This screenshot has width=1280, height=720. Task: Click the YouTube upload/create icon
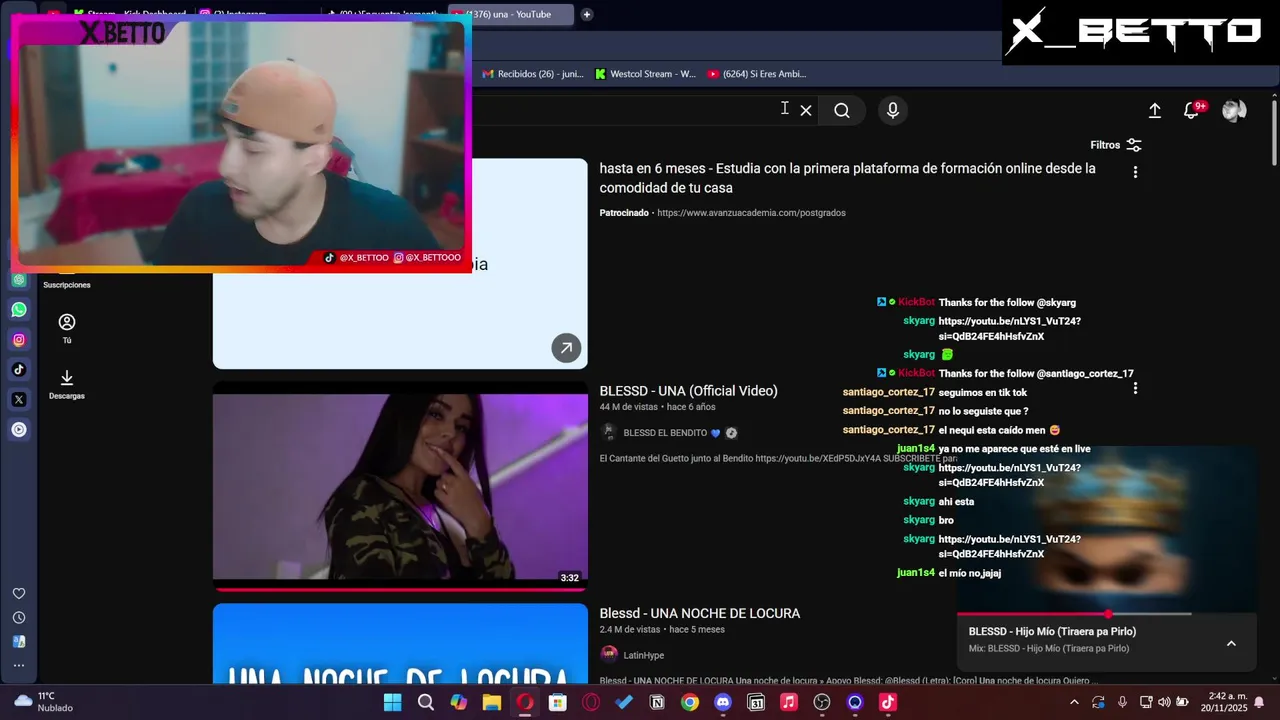click(x=1155, y=111)
